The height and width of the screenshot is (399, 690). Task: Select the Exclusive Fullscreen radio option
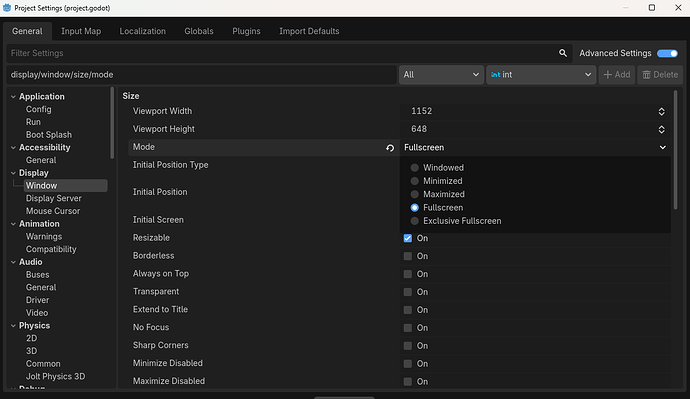coord(415,221)
